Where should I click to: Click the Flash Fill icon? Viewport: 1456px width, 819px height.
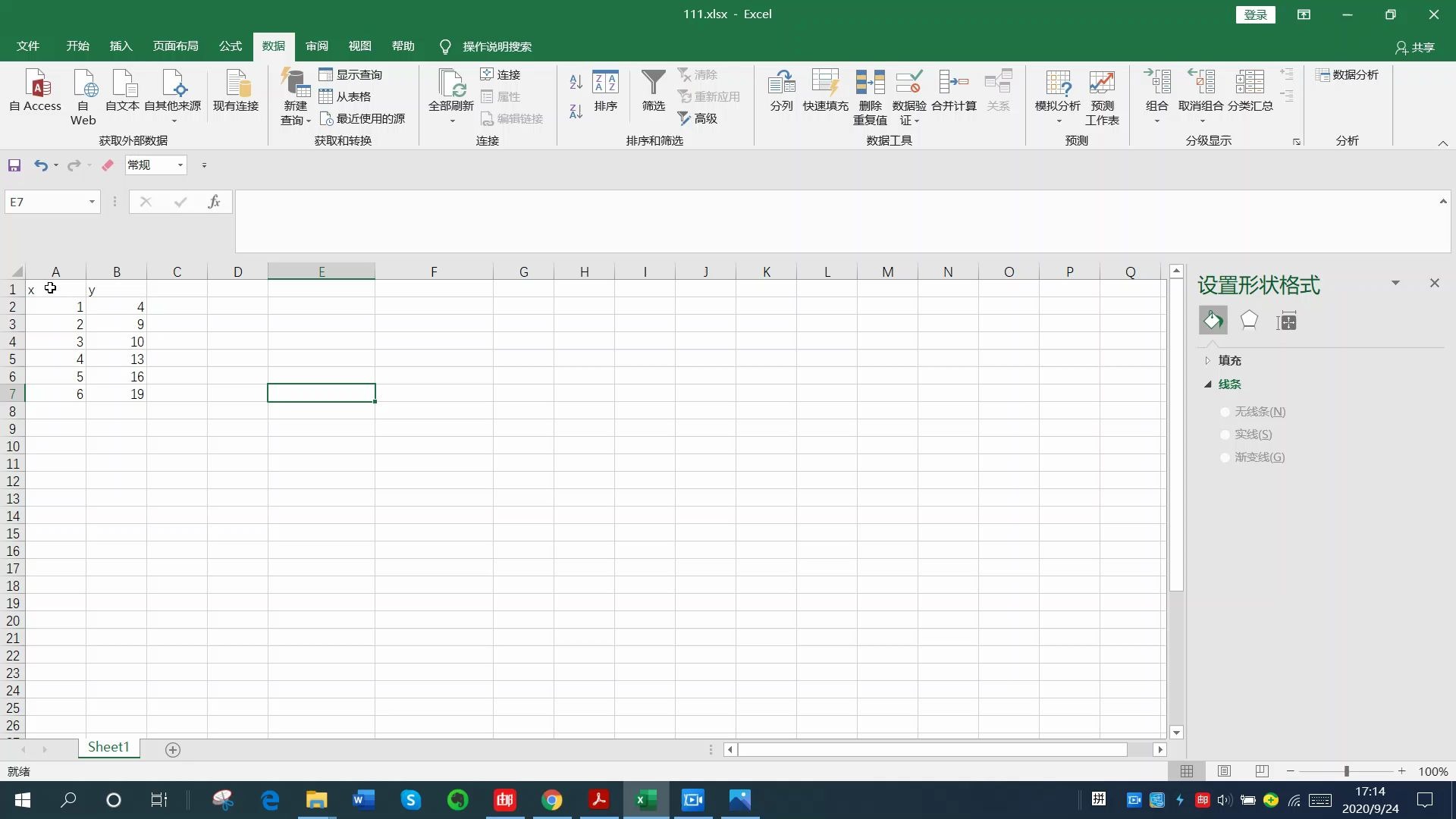tap(825, 83)
